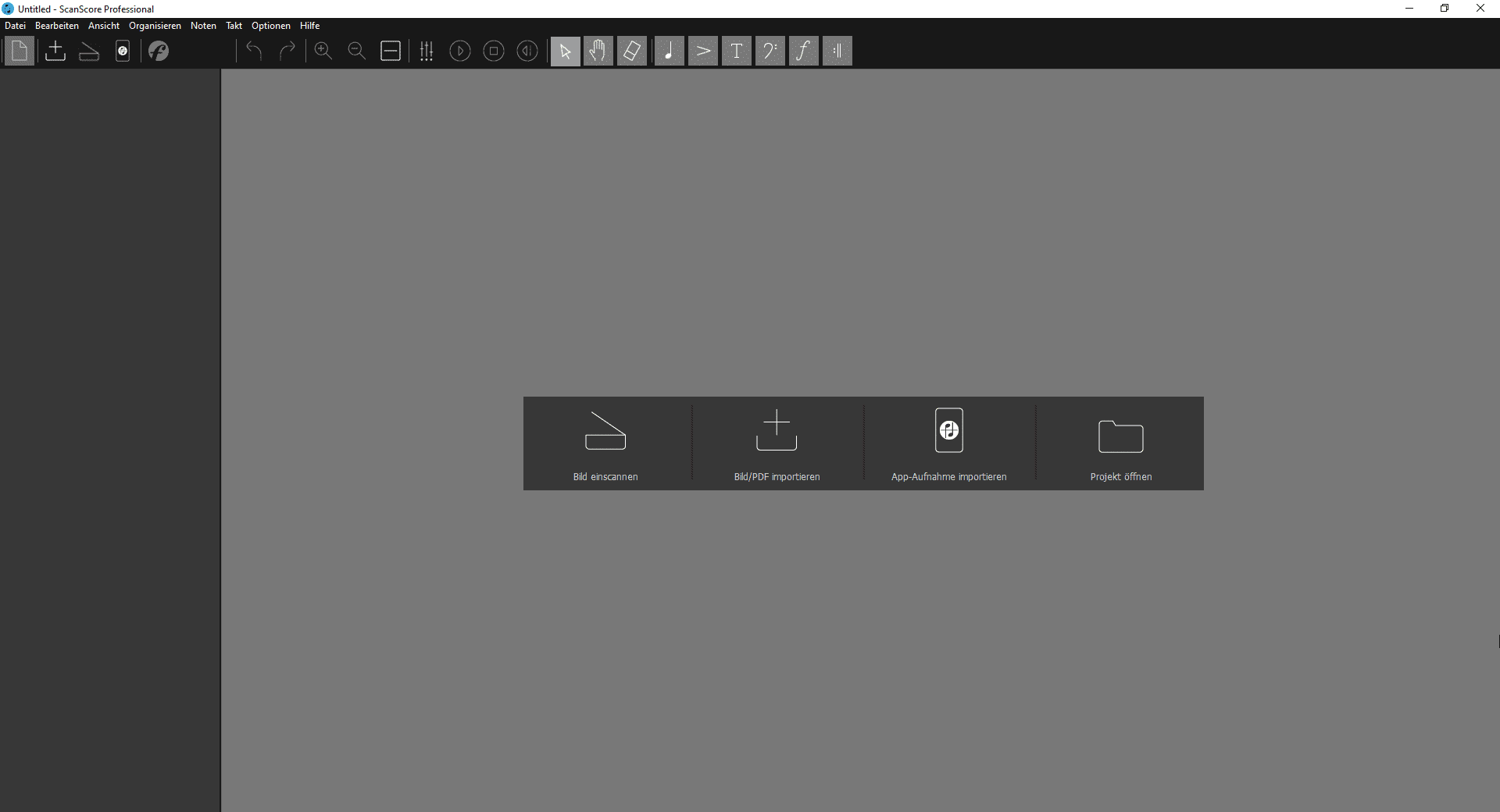This screenshot has height=812, width=1500.
Task: Click the Import image/PDF toolbar icon
Action: click(55, 52)
